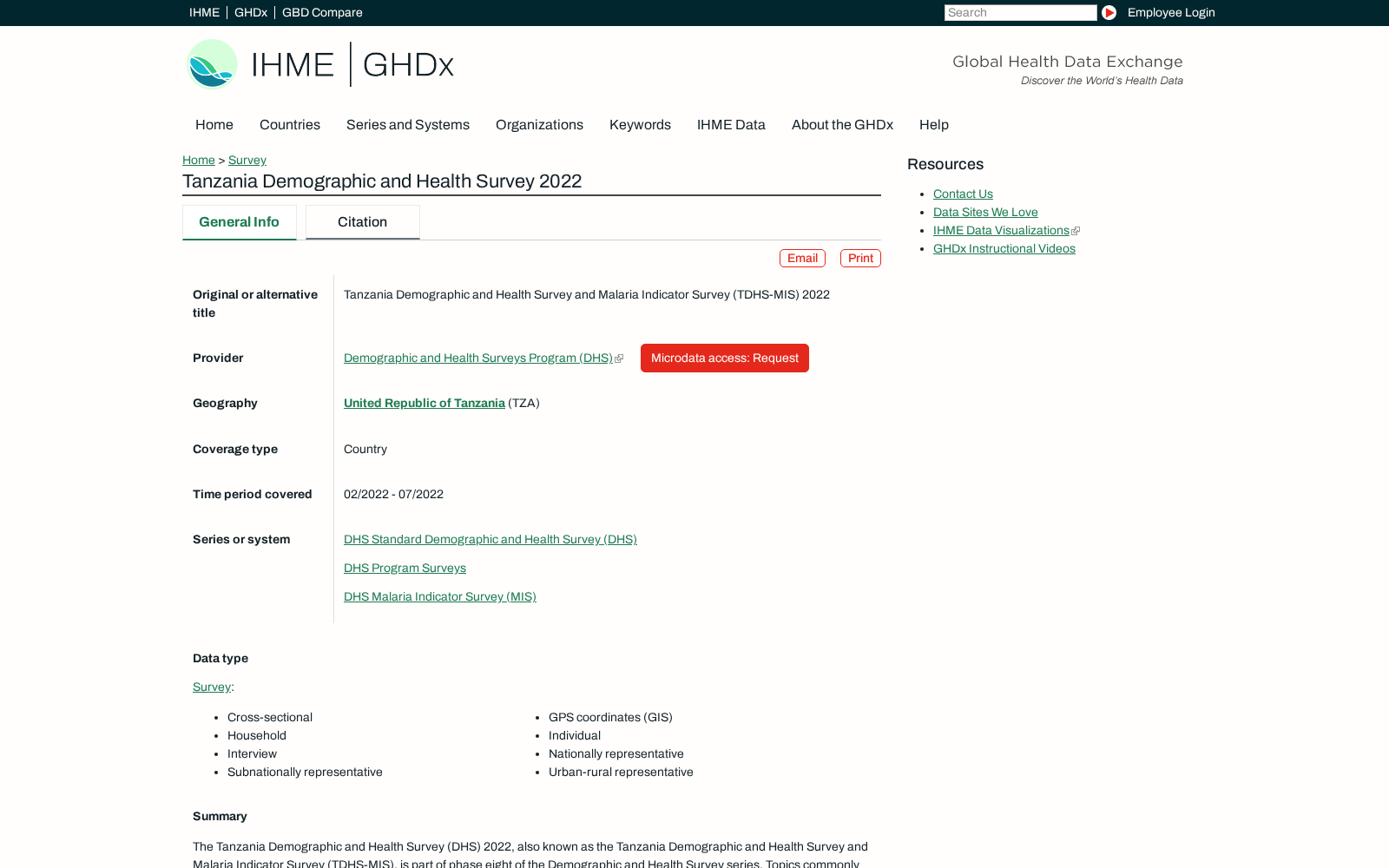Open Countries menu item
Screen dimensions: 1389x868
(x=290, y=124)
